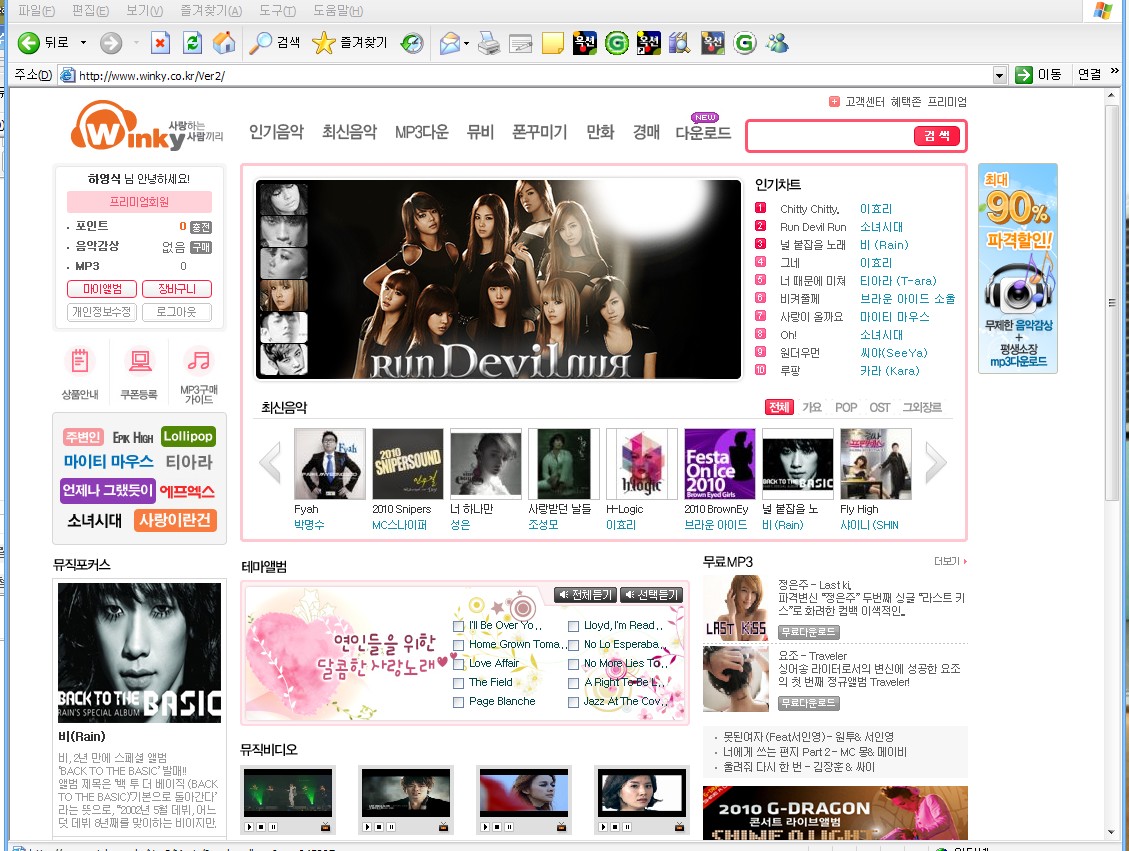Click the red 검색 search button
Viewport: 1129px width, 851px height.
(x=937, y=136)
